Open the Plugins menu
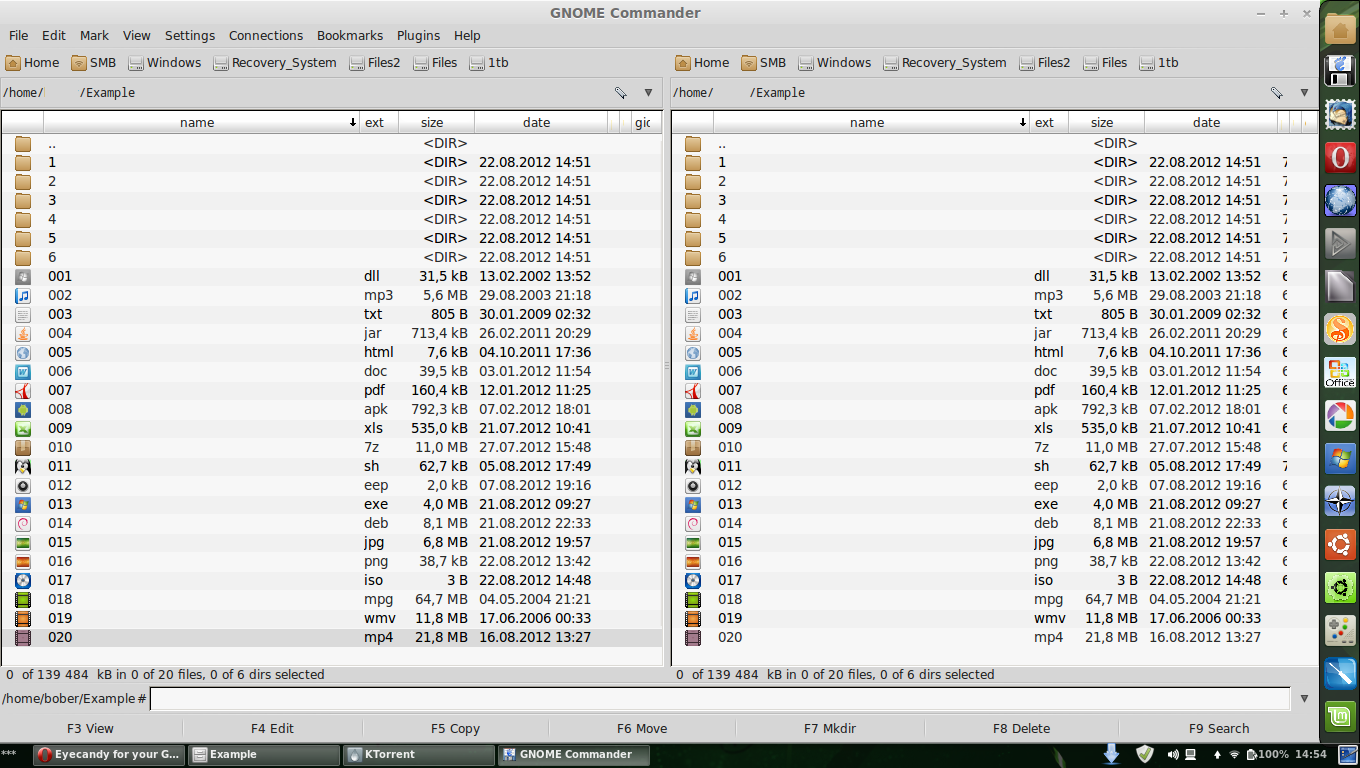1360x768 pixels. point(418,35)
